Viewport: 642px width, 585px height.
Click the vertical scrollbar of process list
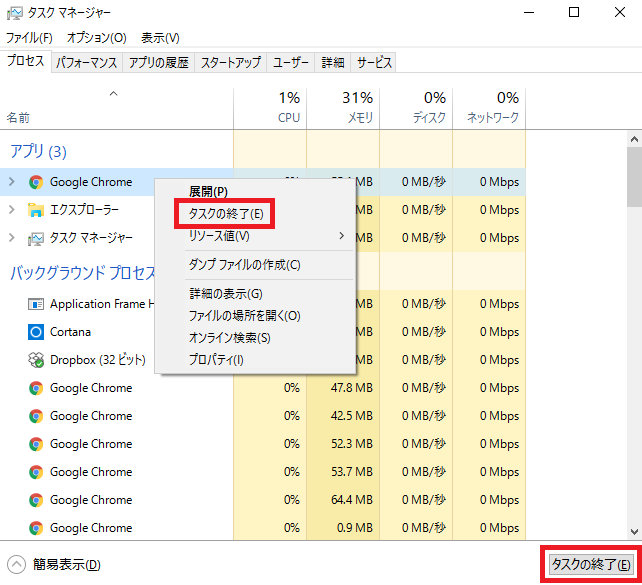(634, 300)
